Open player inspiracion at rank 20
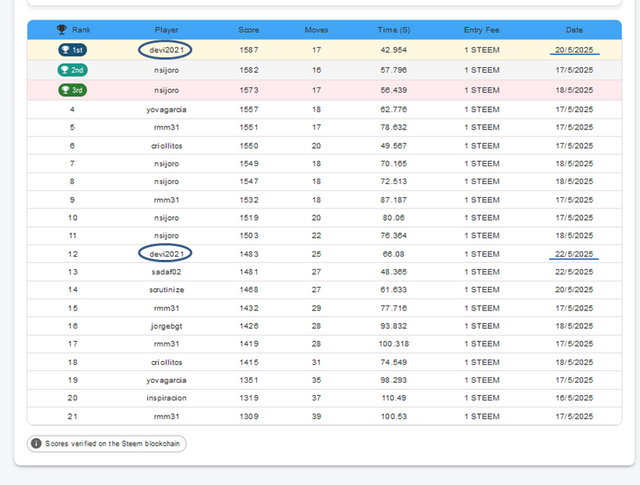Image resolution: width=640 pixels, height=485 pixels. click(x=167, y=398)
